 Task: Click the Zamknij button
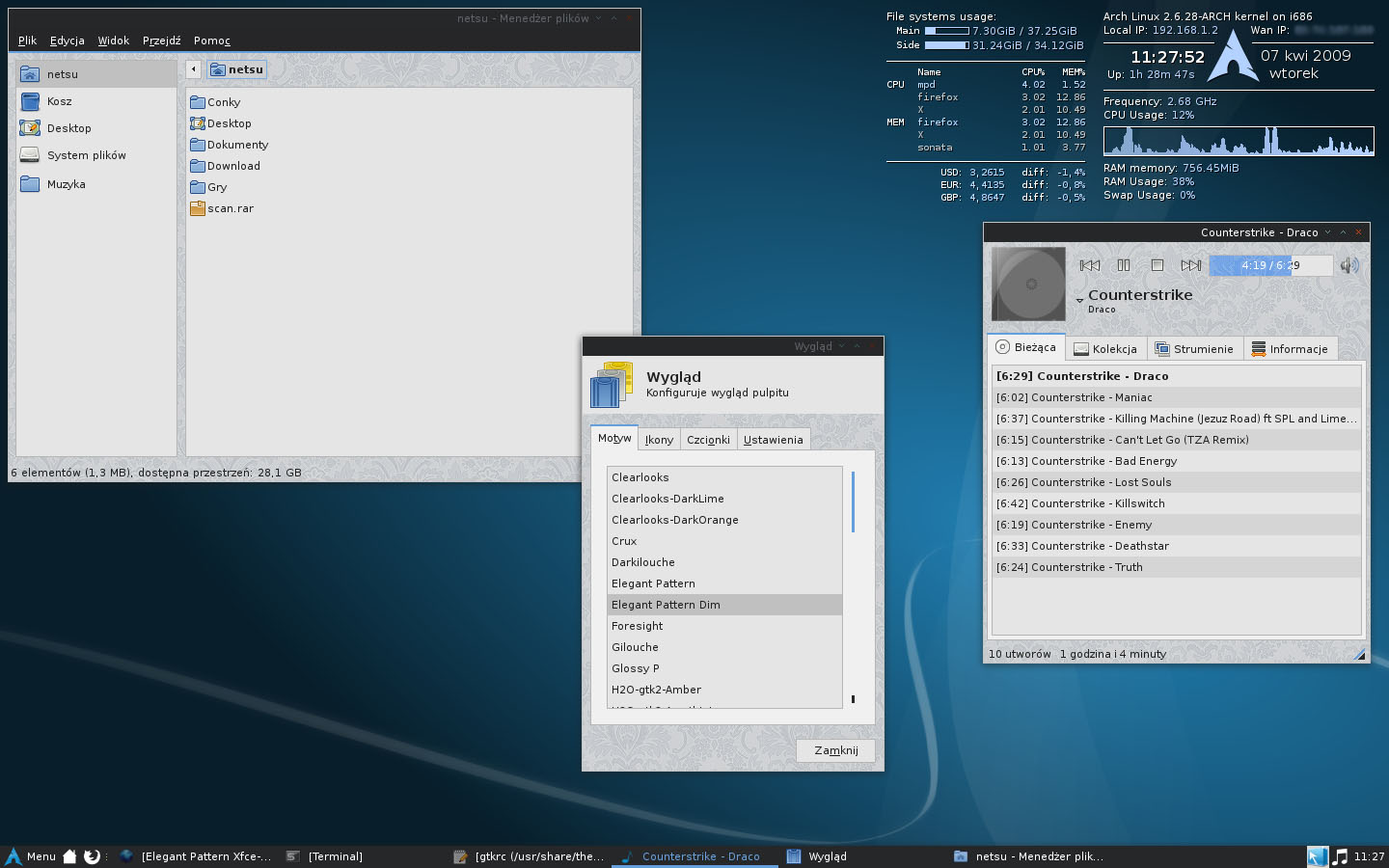click(x=835, y=750)
